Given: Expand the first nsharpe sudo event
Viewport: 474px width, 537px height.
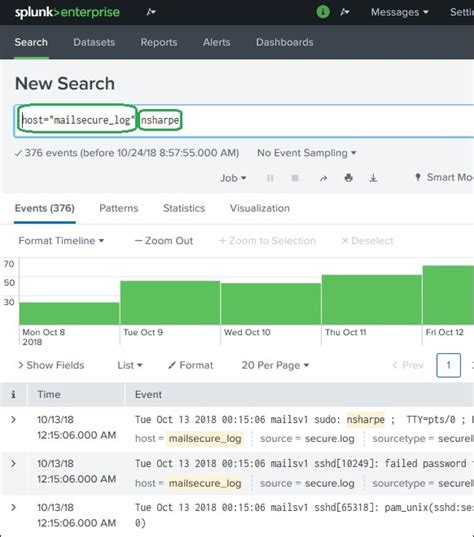Looking at the screenshot, I should click(13, 420).
